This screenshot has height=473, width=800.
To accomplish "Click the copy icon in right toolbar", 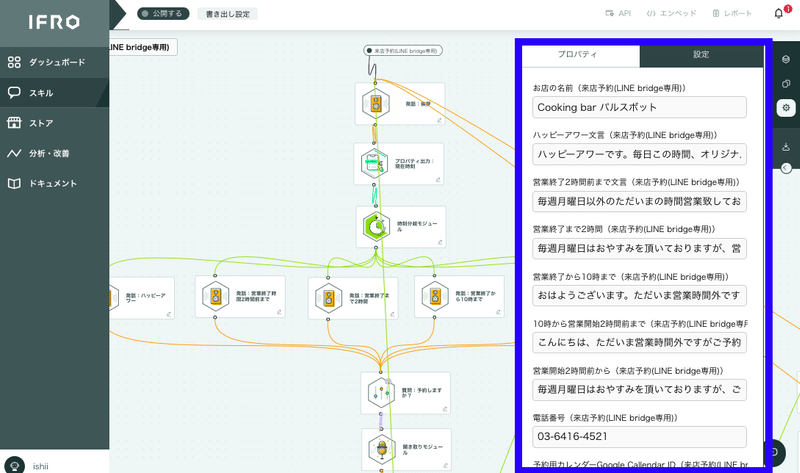I will click(x=786, y=83).
